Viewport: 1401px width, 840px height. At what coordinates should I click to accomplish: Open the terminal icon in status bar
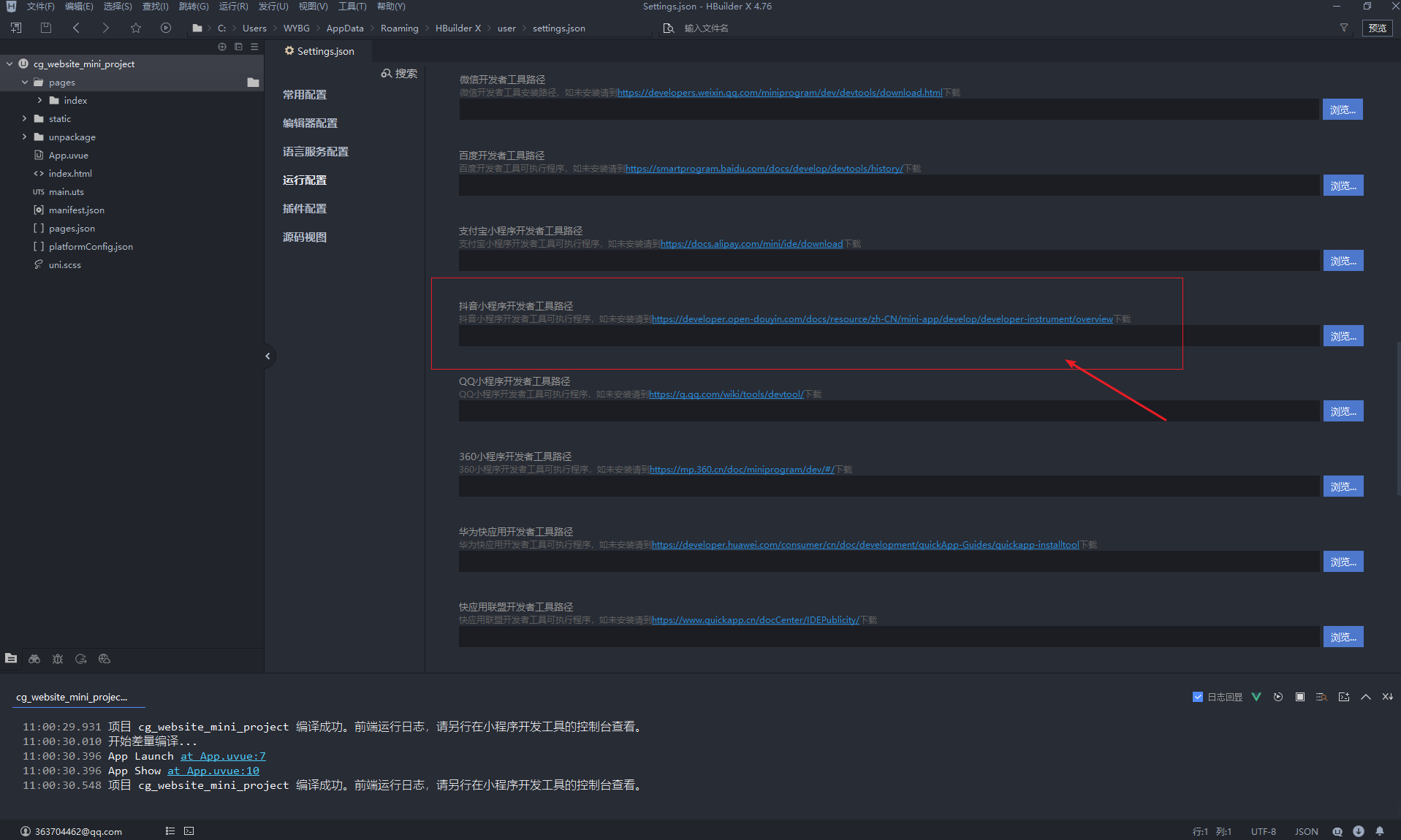189,831
